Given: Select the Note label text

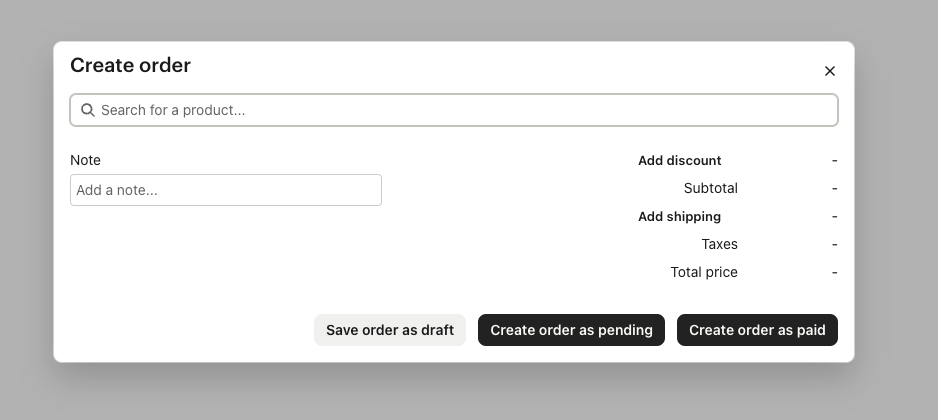Looking at the screenshot, I should coord(86,160).
